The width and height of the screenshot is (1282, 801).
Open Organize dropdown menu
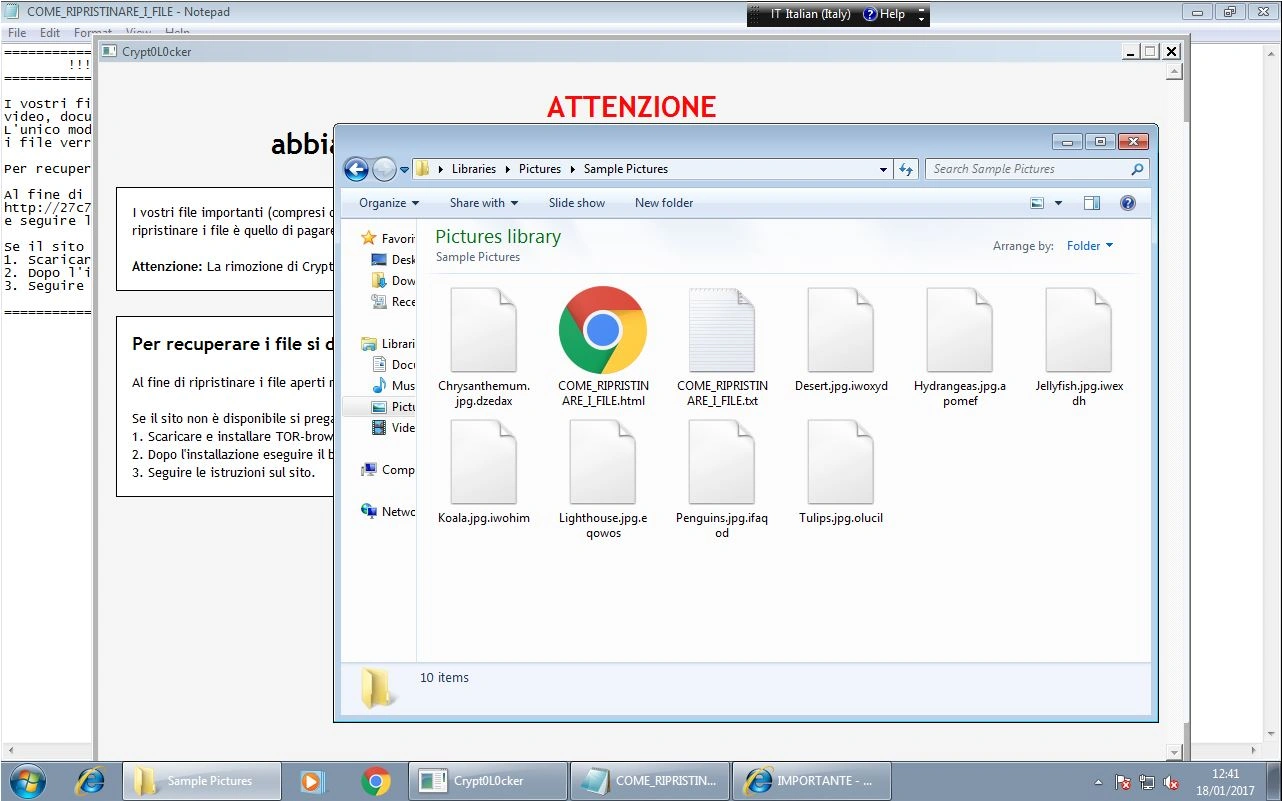coord(389,203)
